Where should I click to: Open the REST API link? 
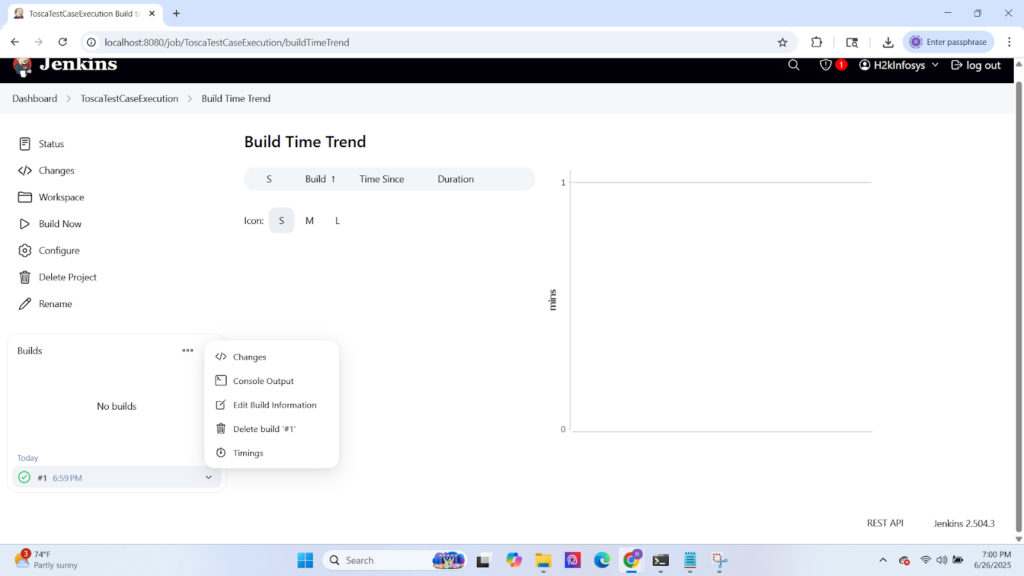point(885,522)
